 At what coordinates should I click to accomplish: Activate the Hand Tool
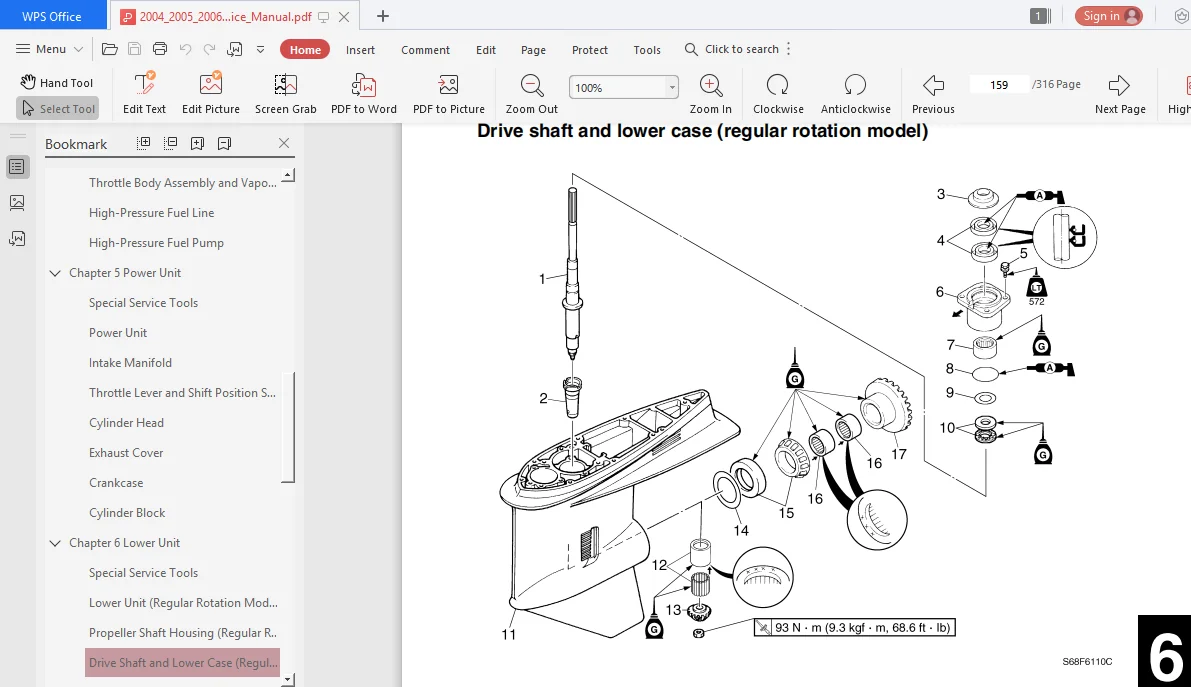57,82
